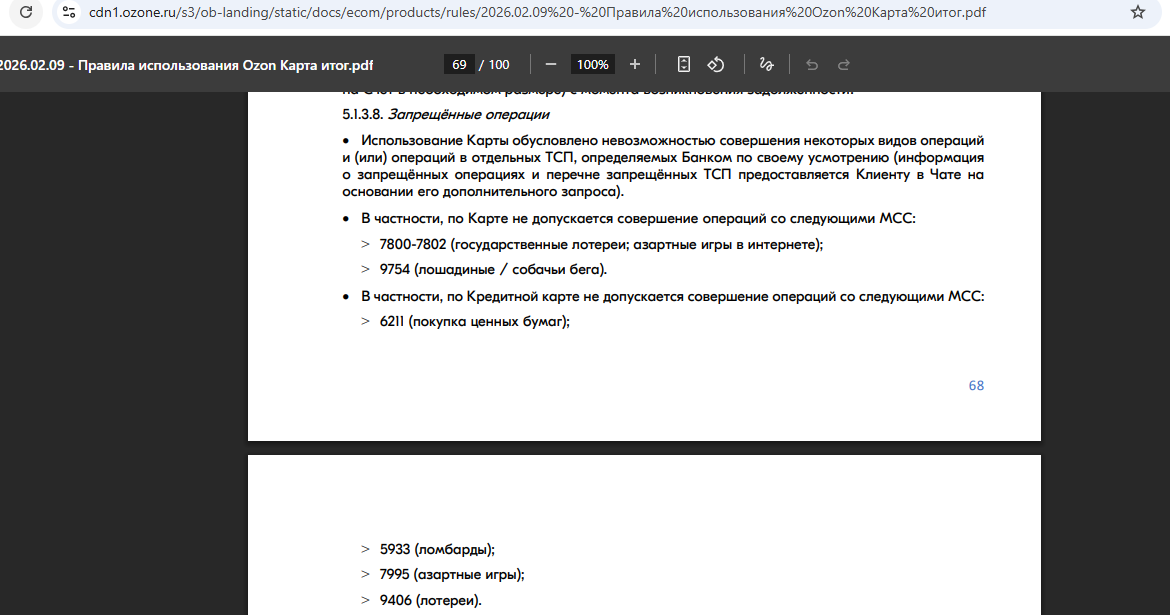Click the "6211 (покупка ценных бумаг)" line
Screen dimensions: 1170x615
coord(474,321)
